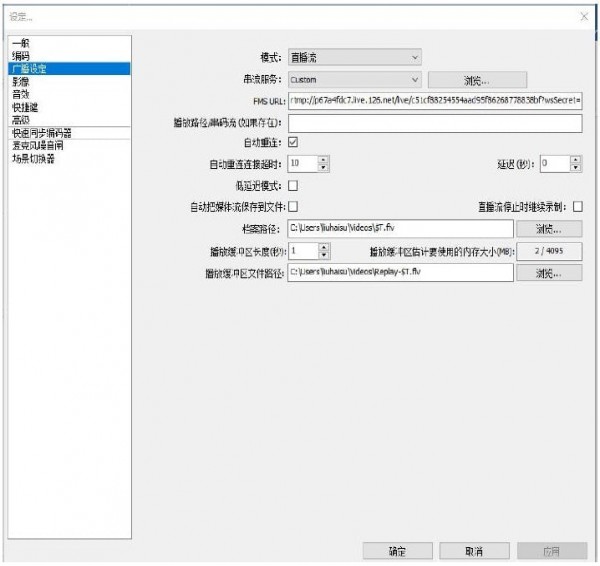Increase the 延迟(秒) value

576,160
